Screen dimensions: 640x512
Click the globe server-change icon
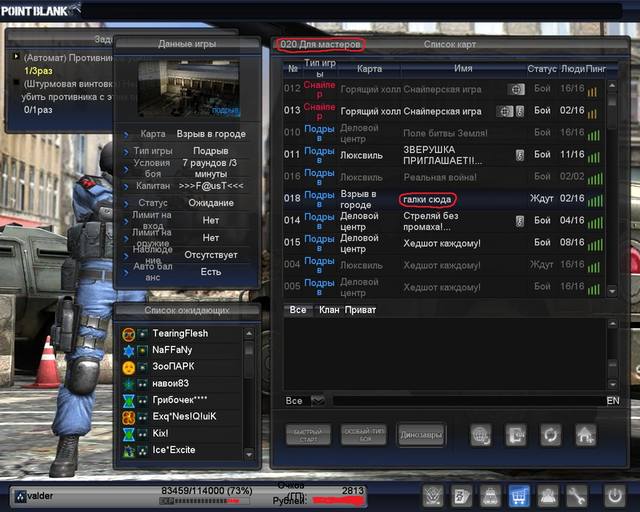[x=481, y=435]
